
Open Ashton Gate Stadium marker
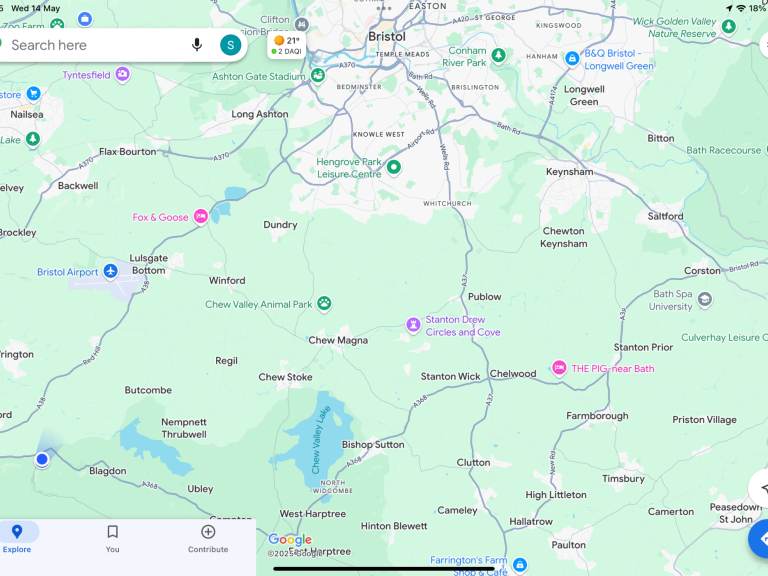pyautogui.click(x=318, y=75)
